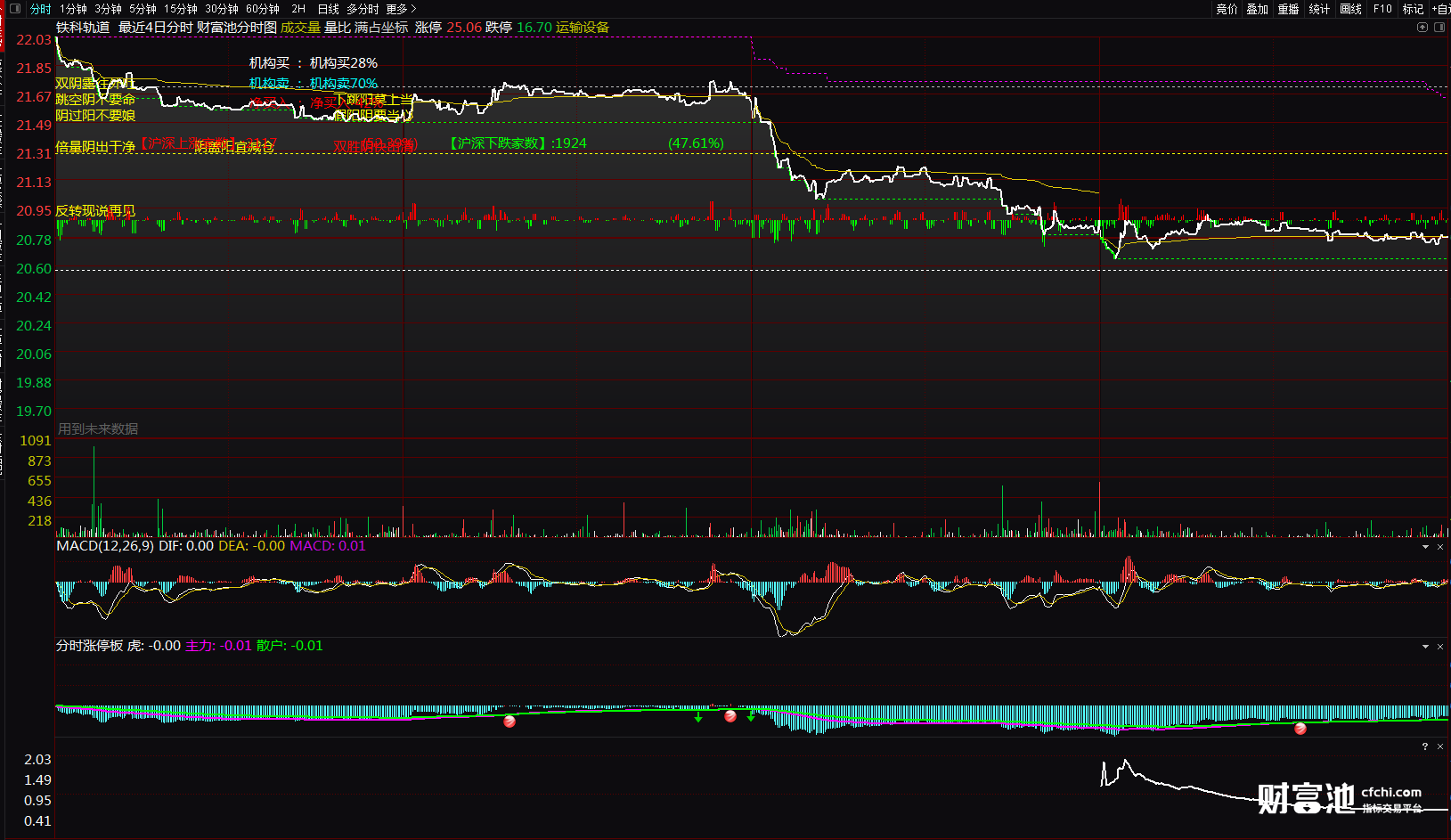Click the upload arrow icon above the chart

[x=1422, y=28]
